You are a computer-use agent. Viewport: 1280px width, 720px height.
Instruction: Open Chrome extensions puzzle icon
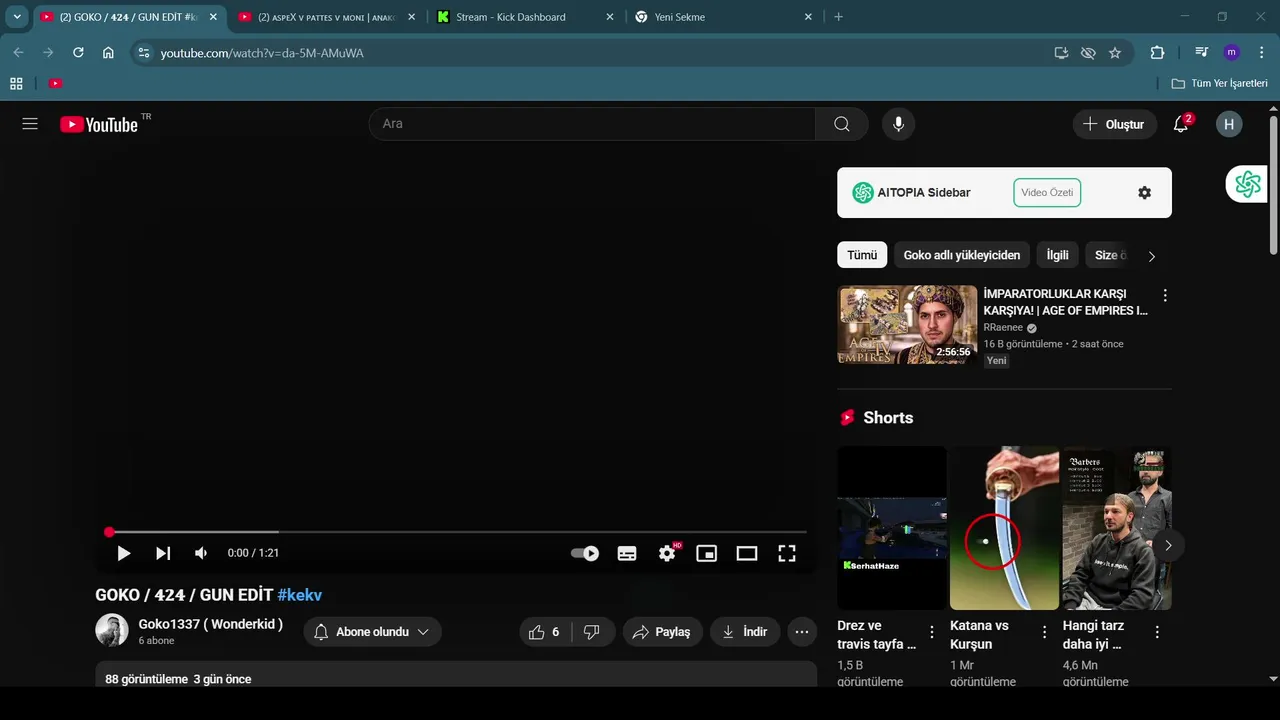1158,52
